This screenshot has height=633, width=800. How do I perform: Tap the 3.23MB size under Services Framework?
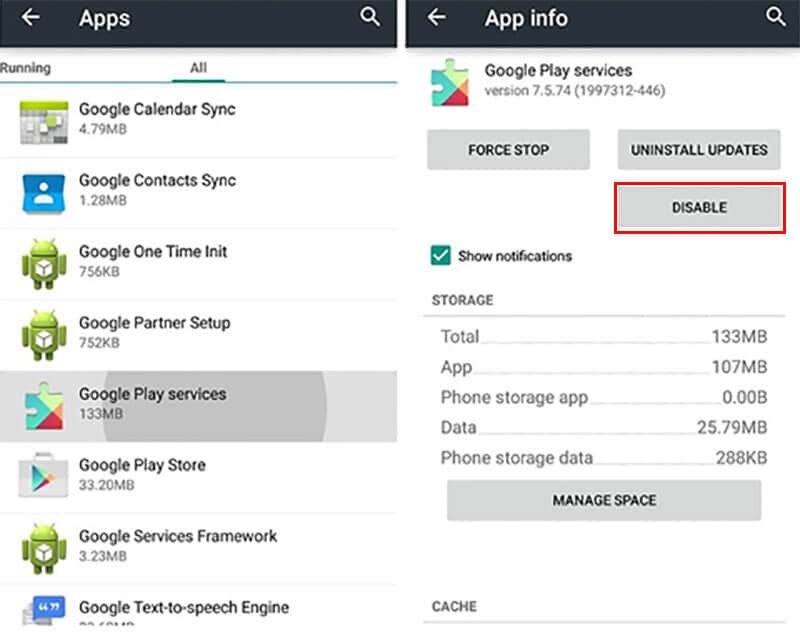[103, 556]
